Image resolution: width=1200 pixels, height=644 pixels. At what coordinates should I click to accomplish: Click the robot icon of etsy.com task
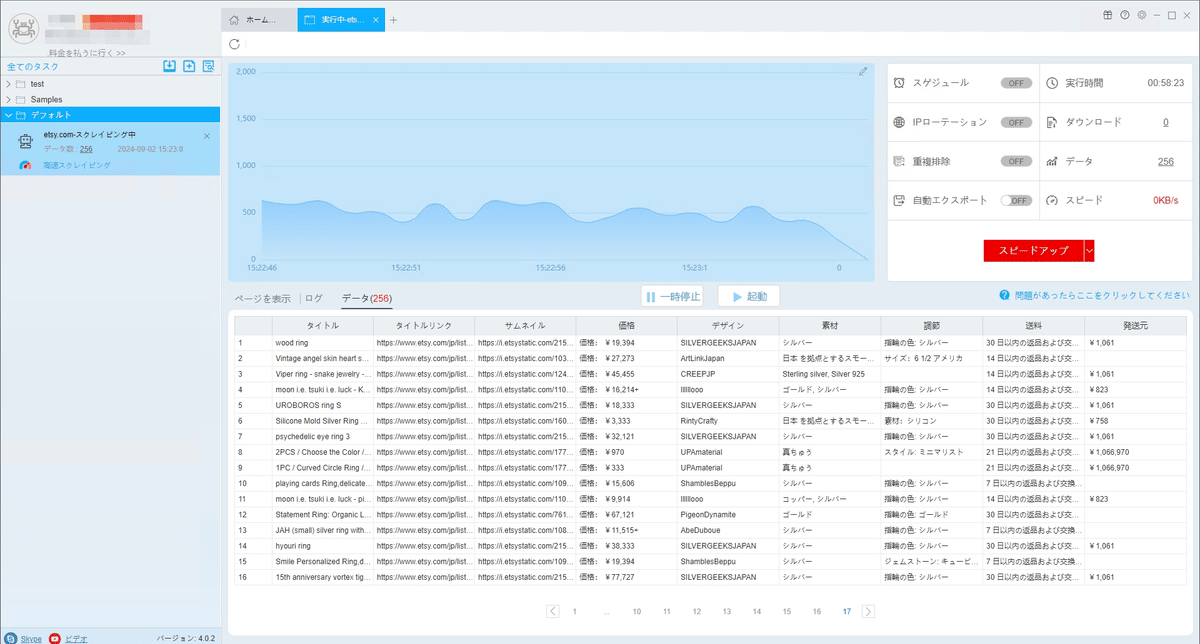(x=27, y=142)
